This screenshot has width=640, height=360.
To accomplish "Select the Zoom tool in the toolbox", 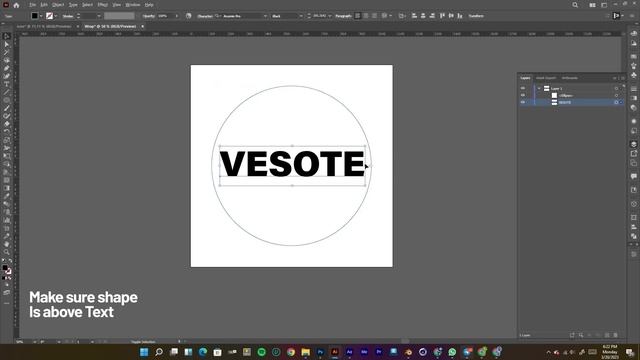I will (7, 252).
